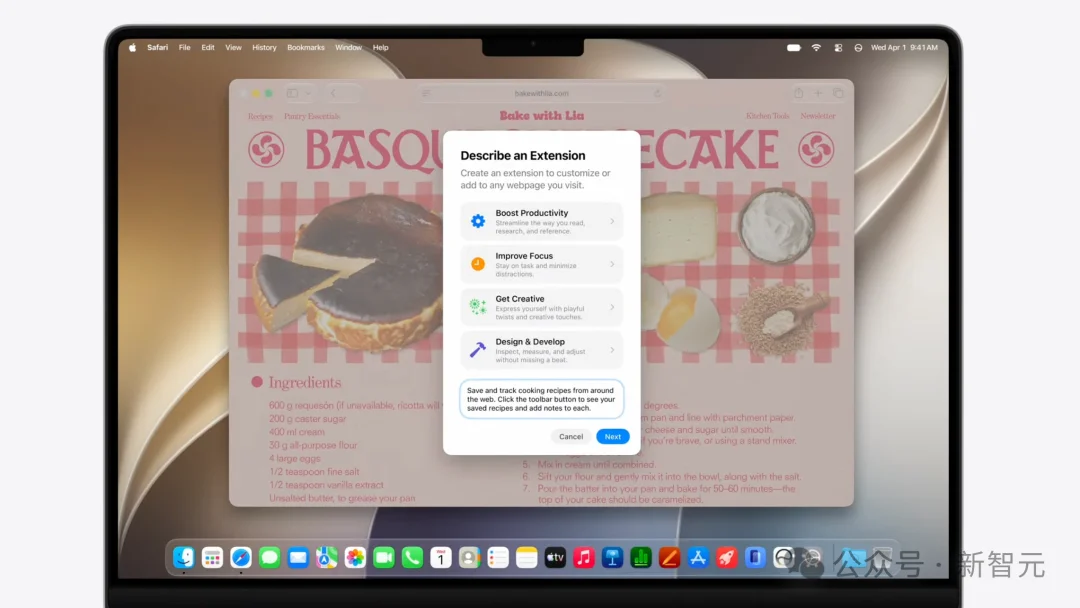Image resolution: width=1080 pixels, height=608 pixels.
Task: Open the Music app in dock
Action: pyautogui.click(x=583, y=557)
